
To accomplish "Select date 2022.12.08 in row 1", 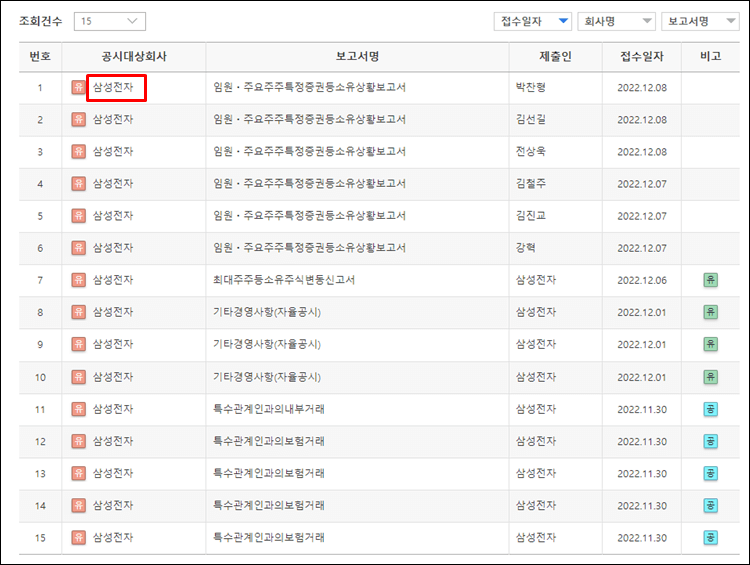I will [x=642, y=88].
